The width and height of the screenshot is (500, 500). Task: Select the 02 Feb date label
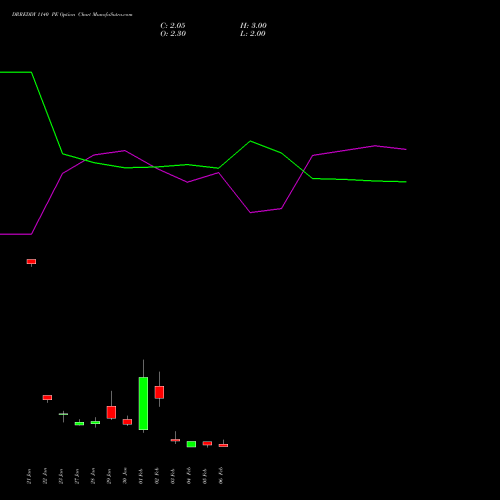(x=157, y=476)
